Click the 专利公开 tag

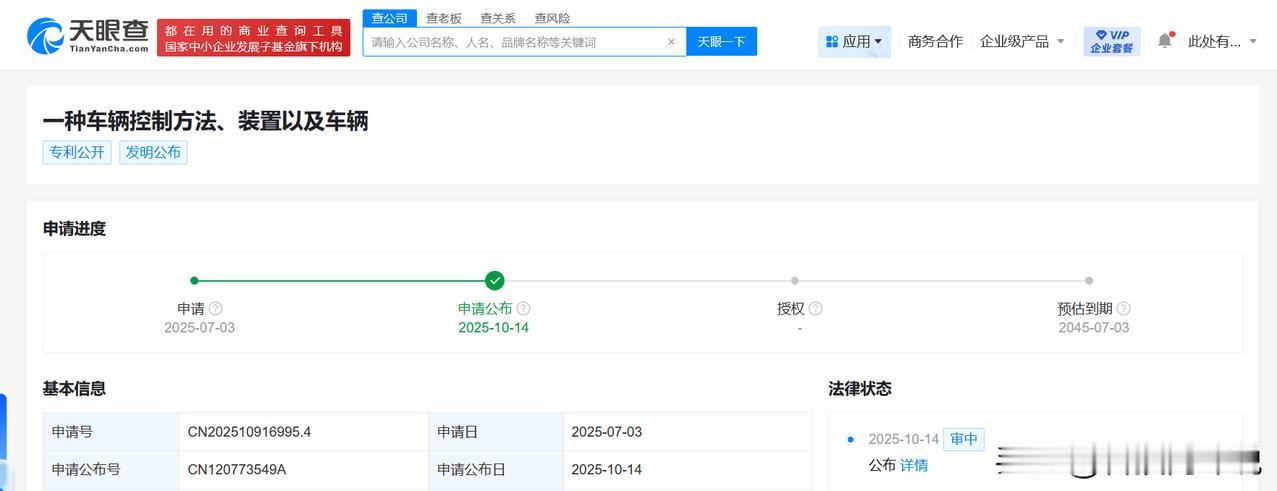click(x=77, y=152)
